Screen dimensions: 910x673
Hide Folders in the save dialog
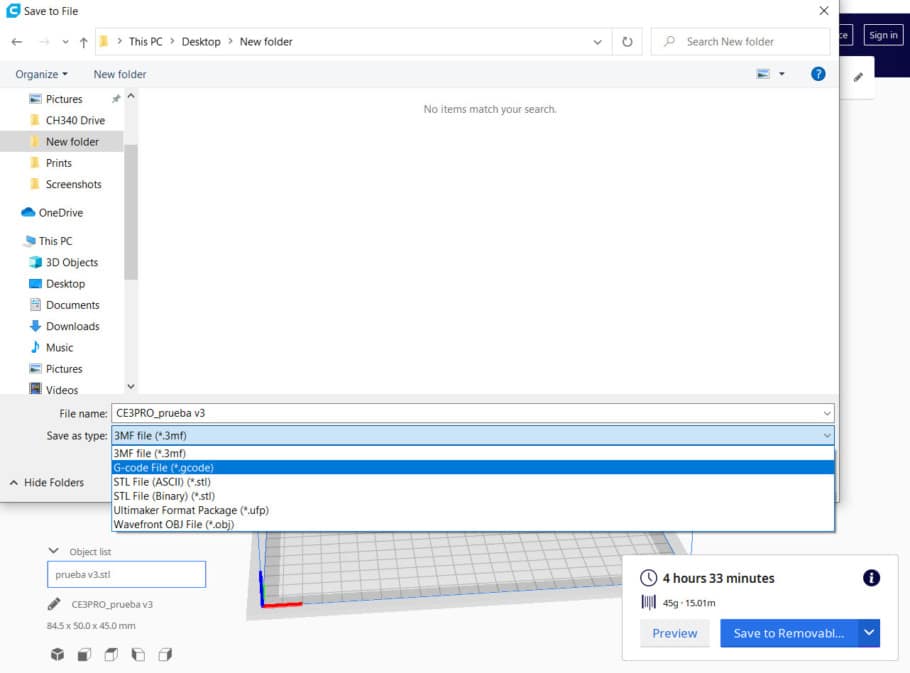coord(47,482)
